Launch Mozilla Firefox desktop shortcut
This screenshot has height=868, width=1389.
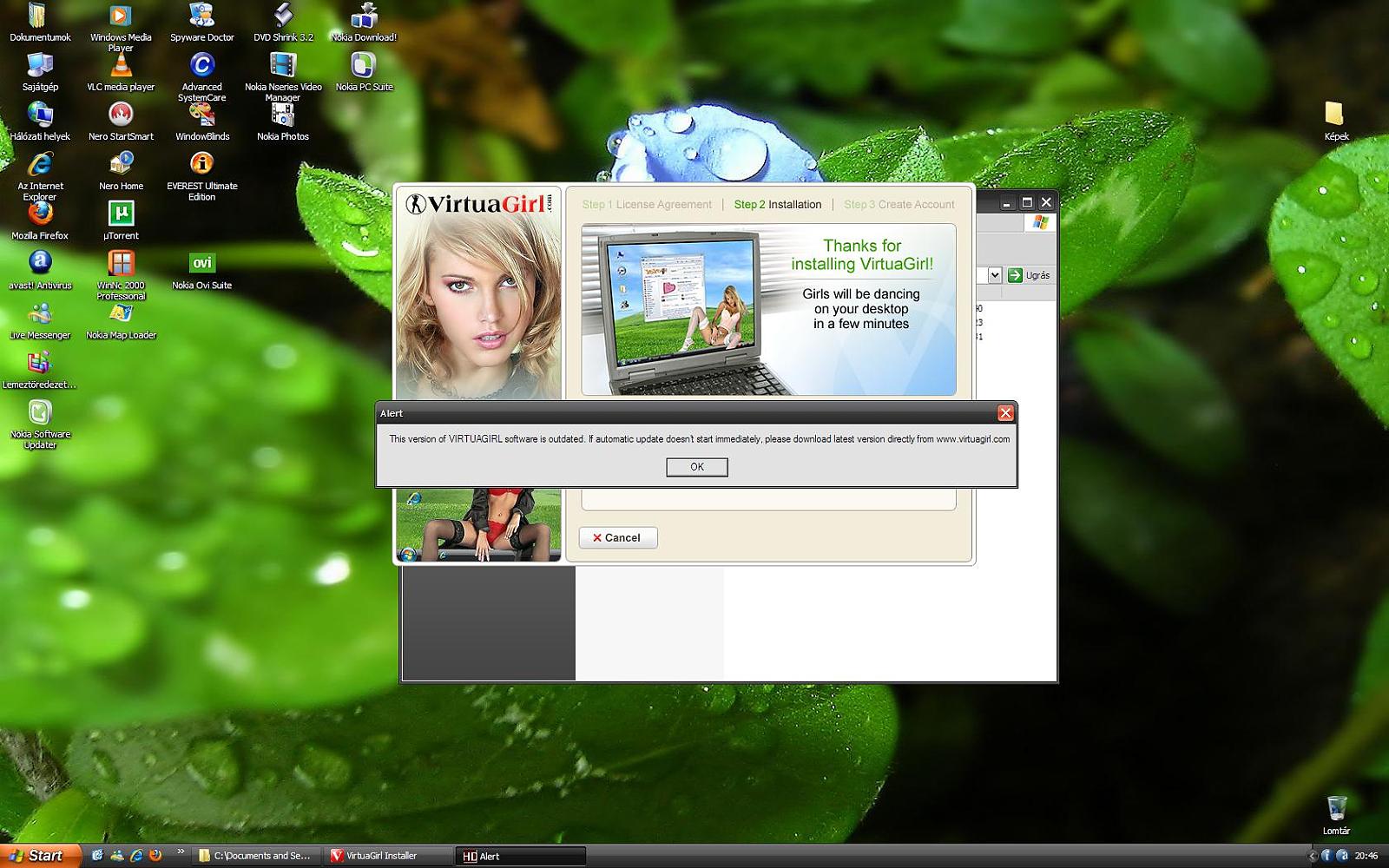[40, 221]
